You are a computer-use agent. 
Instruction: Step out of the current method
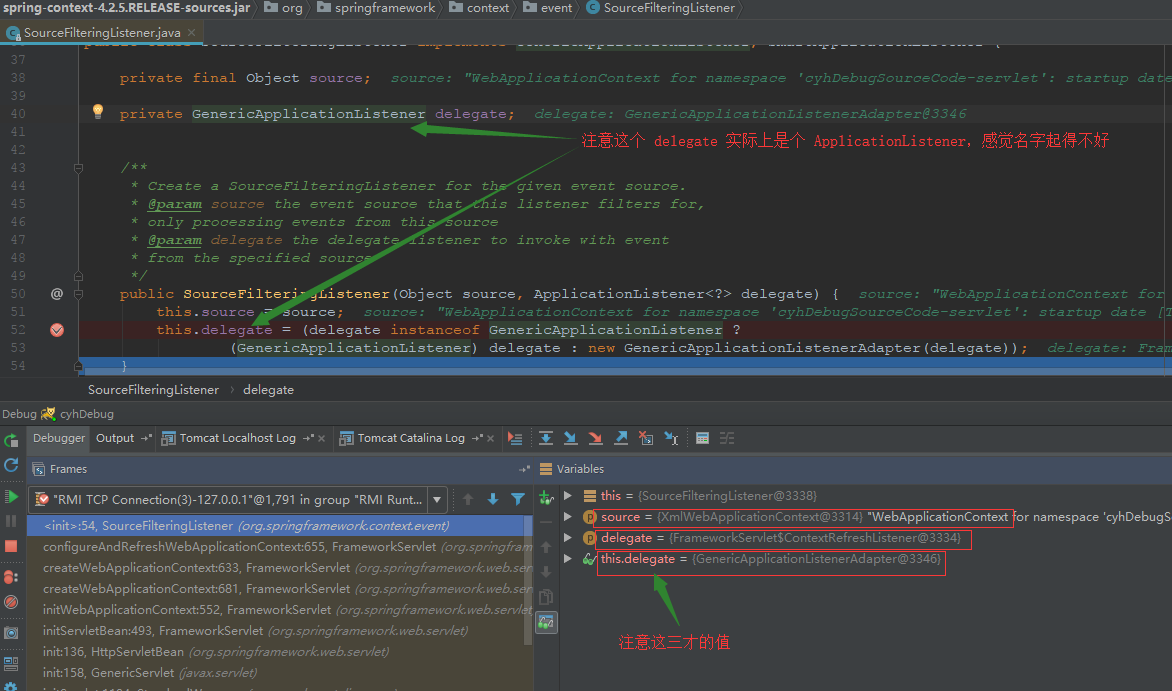click(x=621, y=438)
